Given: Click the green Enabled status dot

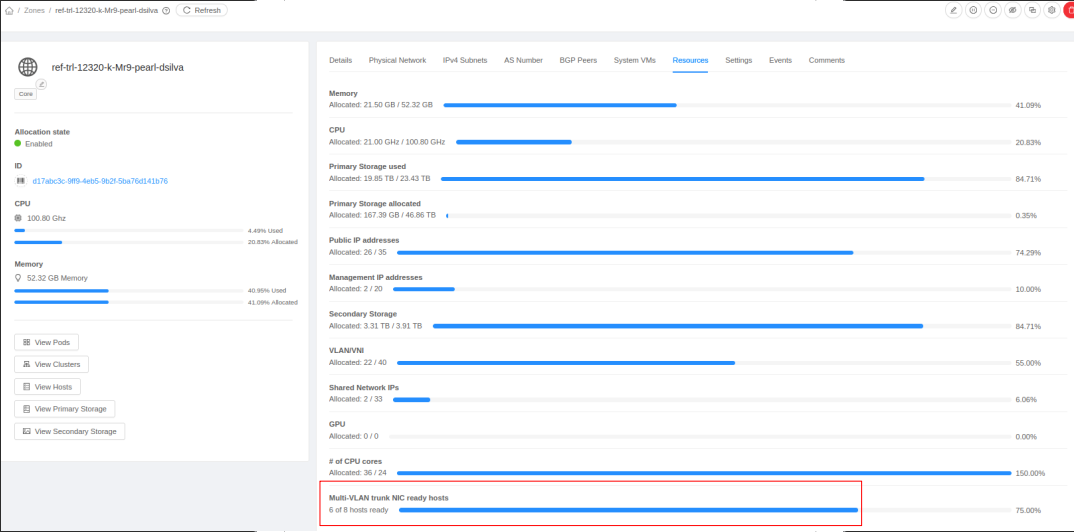Looking at the screenshot, I should pos(18,143).
